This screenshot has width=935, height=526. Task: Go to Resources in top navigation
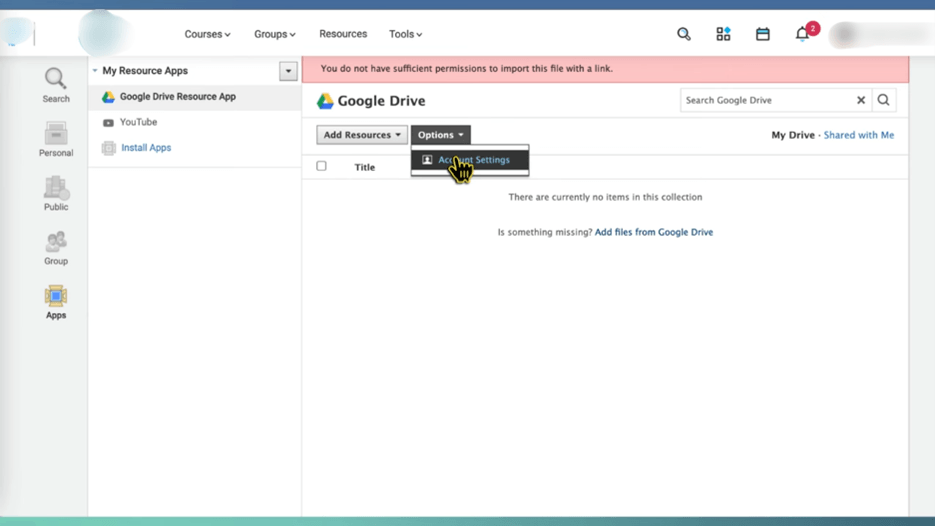[x=343, y=34]
